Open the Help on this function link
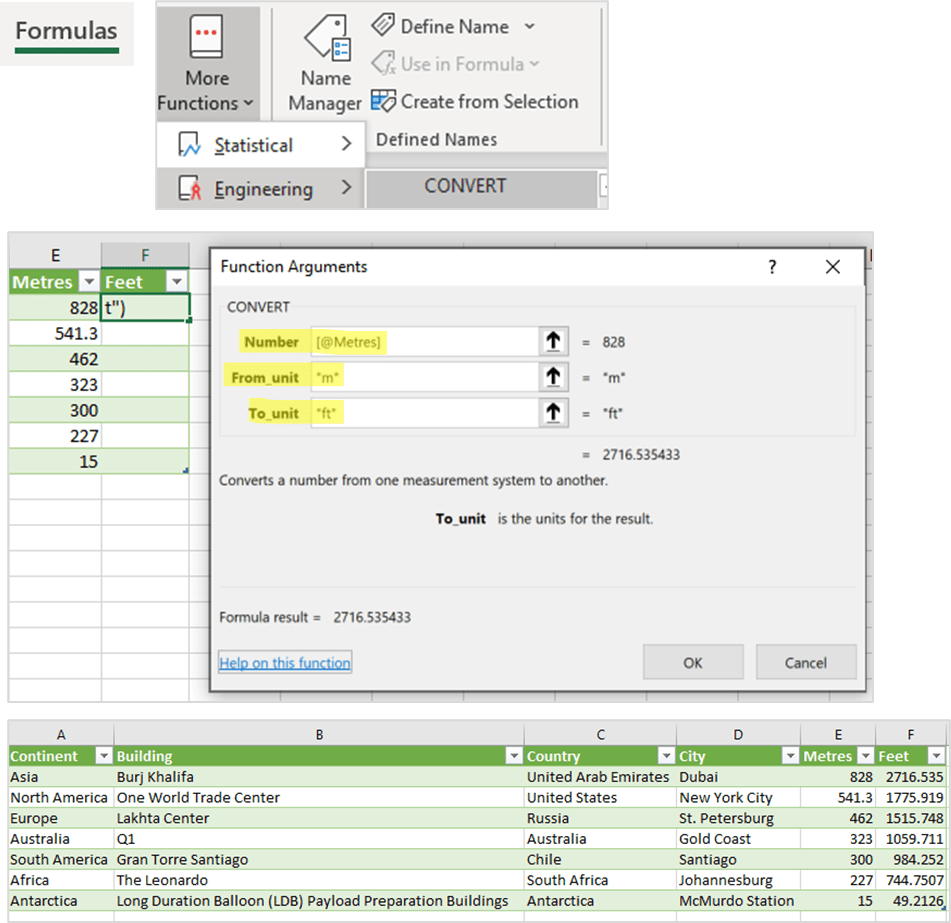This screenshot has width=951, height=923. pos(285,663)
